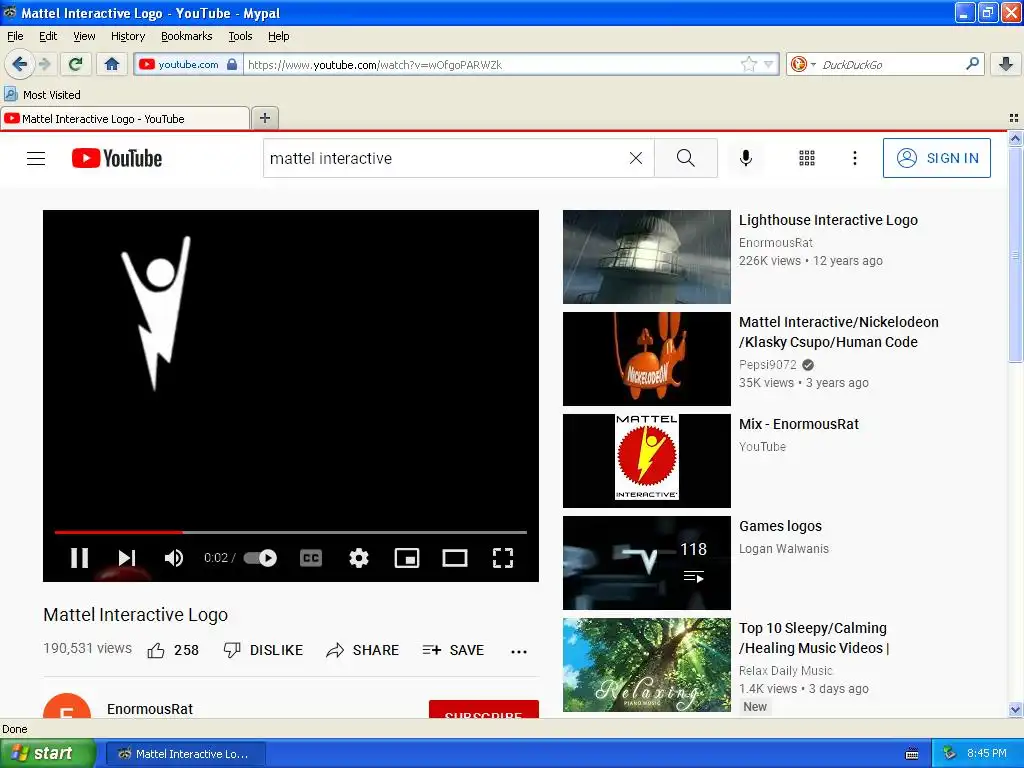Open the search engine selector dropdown

(803, 64)
